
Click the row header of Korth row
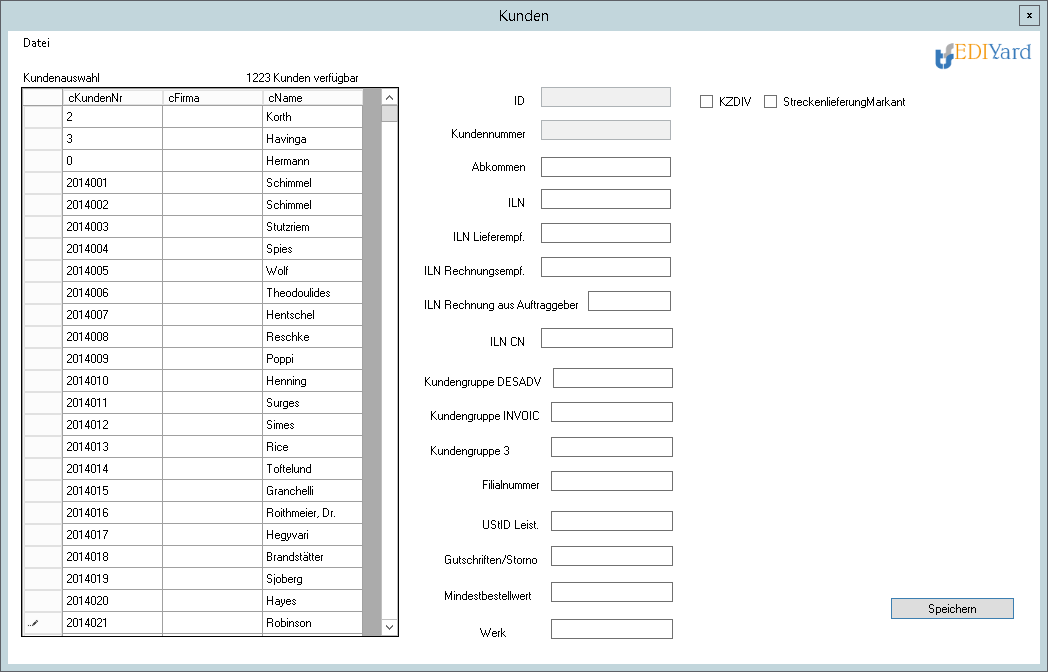[42, 117]
